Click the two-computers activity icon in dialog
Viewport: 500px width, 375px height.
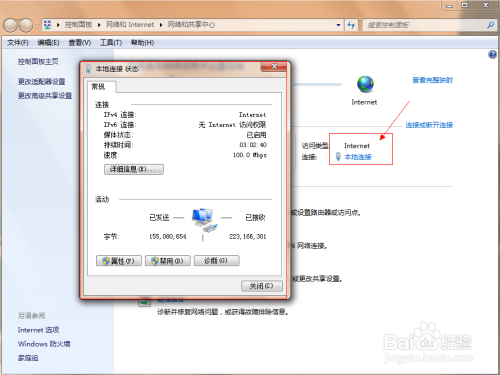pyautogui.click(x=205, y=220)
